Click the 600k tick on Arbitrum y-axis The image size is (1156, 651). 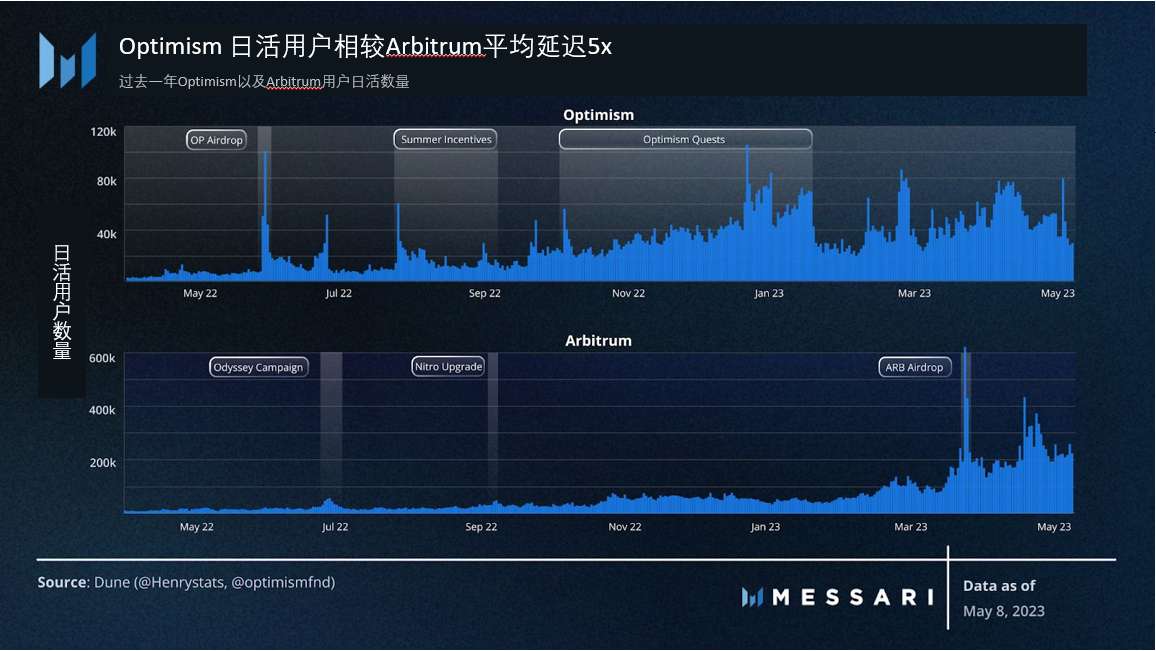coord(103,358)
